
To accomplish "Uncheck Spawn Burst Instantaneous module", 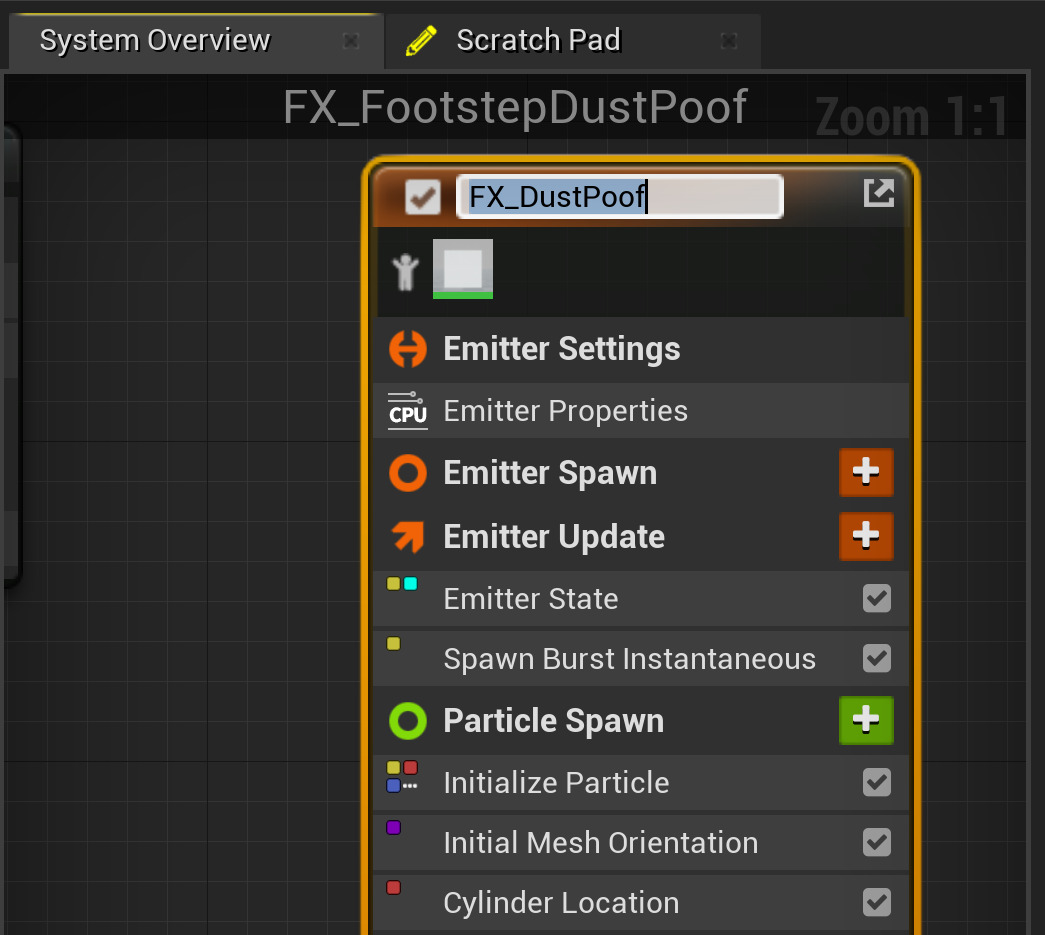I will pos(877,659).
